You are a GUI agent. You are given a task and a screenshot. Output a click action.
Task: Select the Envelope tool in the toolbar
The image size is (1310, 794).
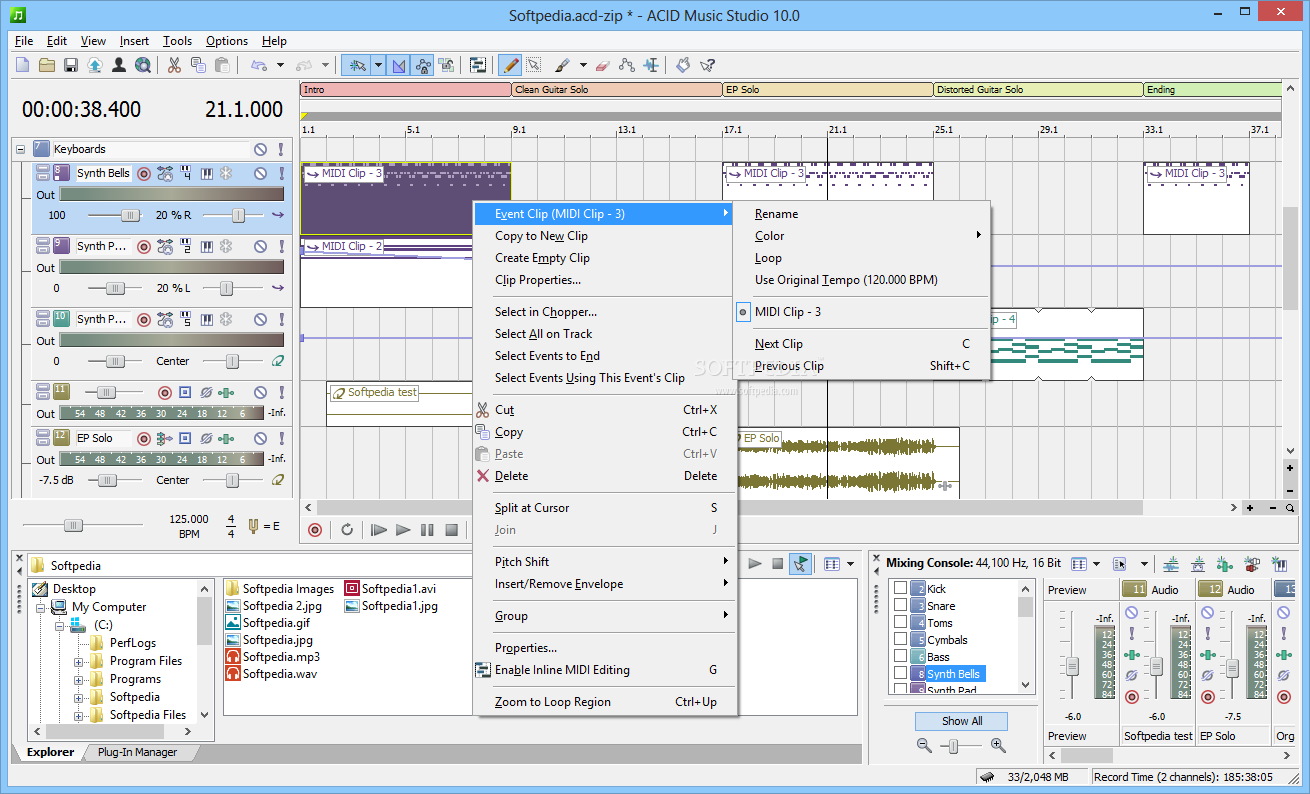627,65
